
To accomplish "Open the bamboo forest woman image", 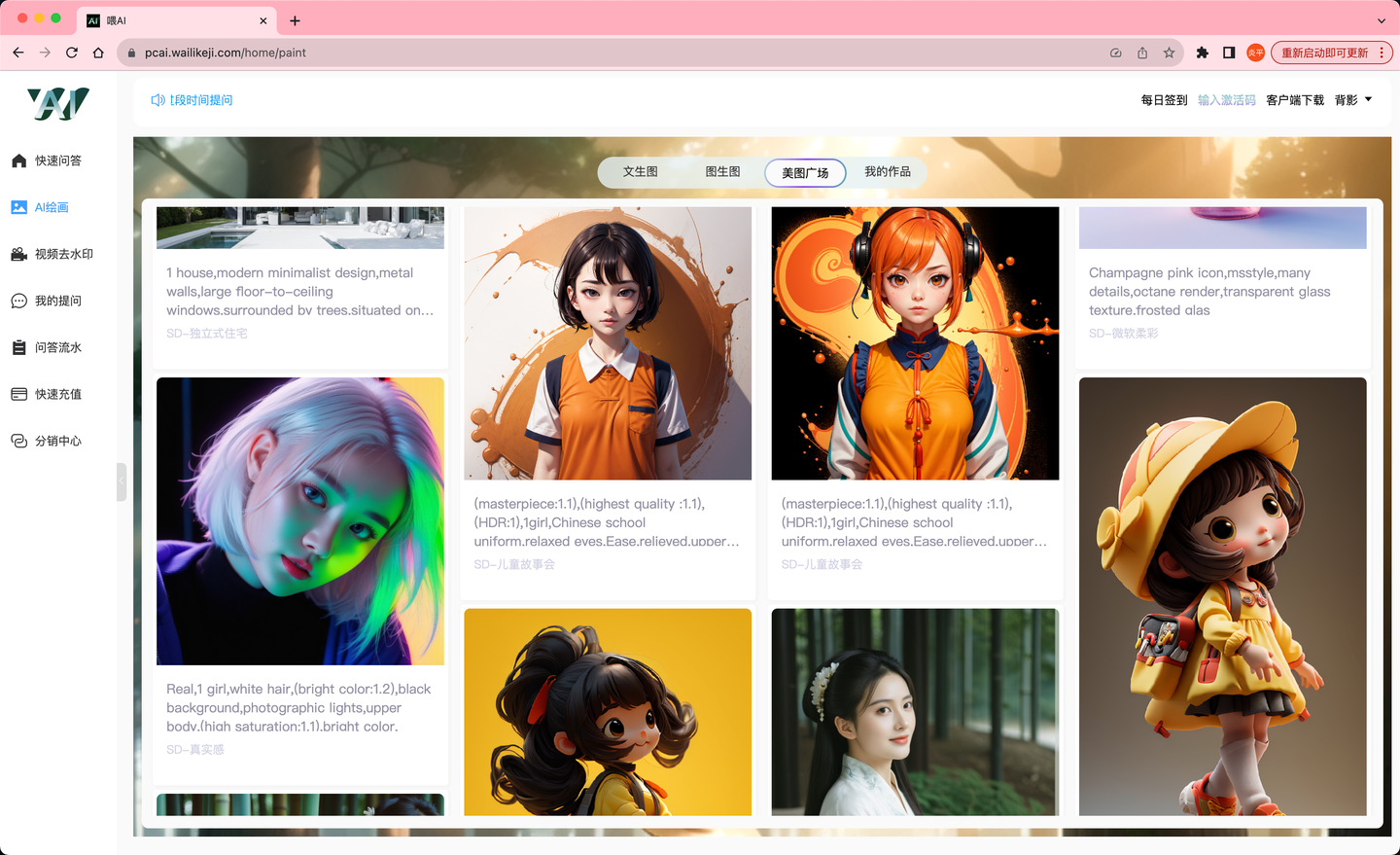I will pos(915,712).
